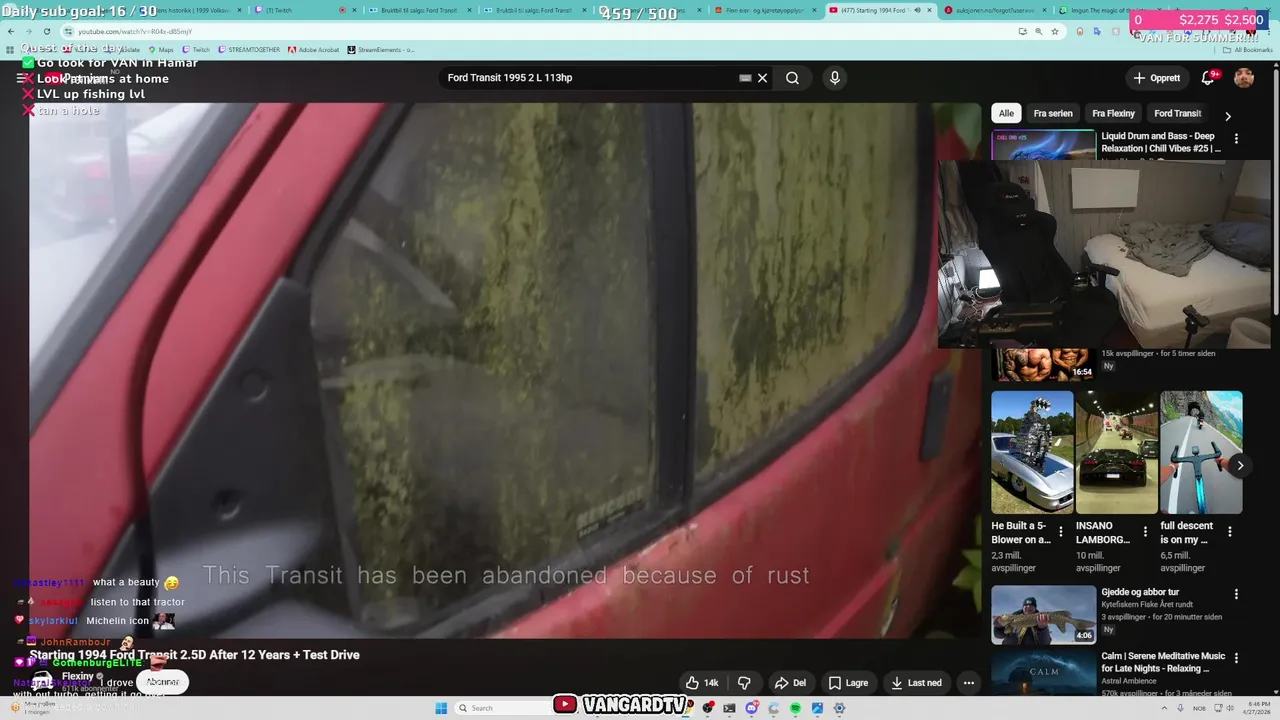Click the playing Ford Transit video
1280x720 pixels.
pos(505,370)
